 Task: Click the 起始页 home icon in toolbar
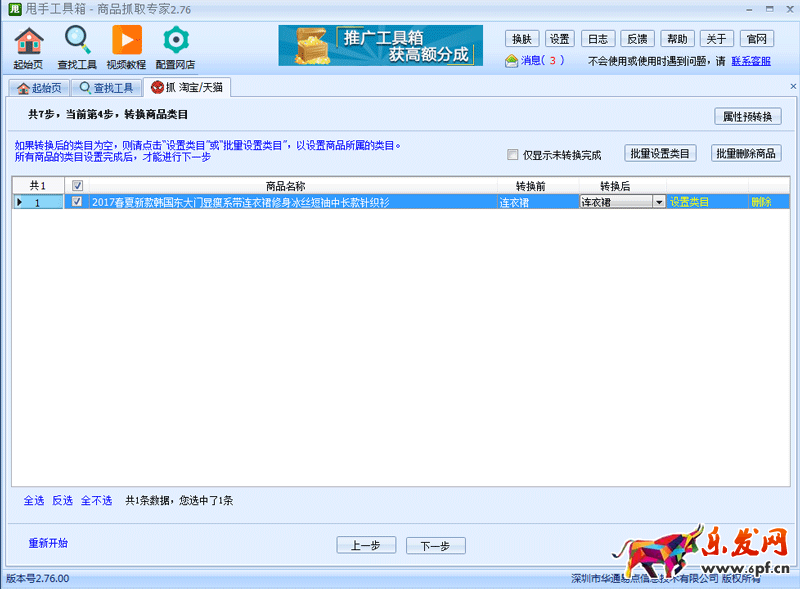click(29, 41)
